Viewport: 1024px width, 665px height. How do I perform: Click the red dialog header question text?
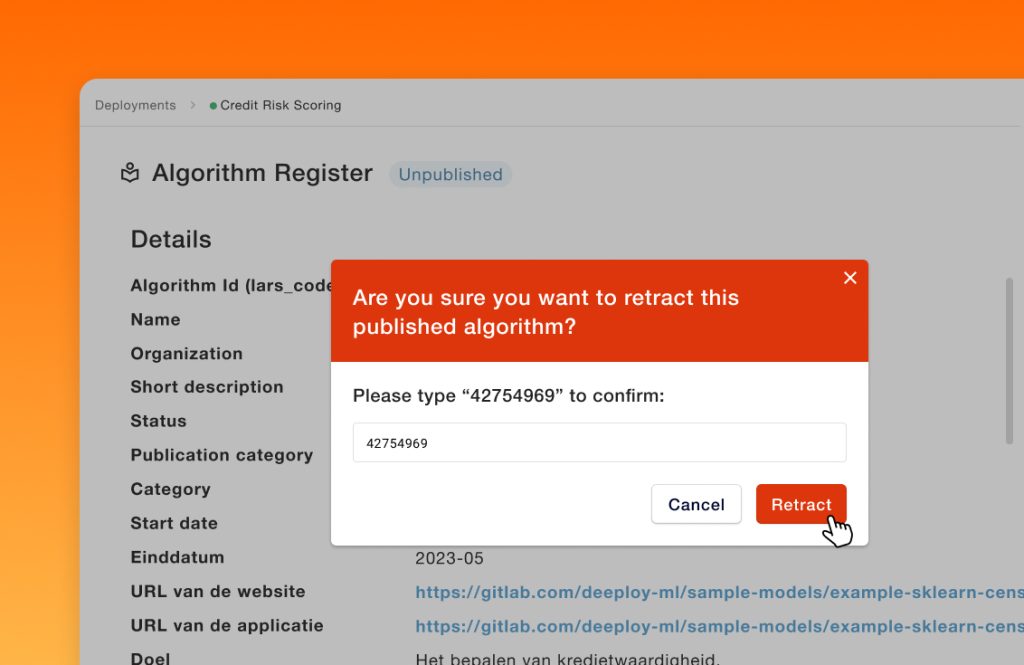coord(545,312)
